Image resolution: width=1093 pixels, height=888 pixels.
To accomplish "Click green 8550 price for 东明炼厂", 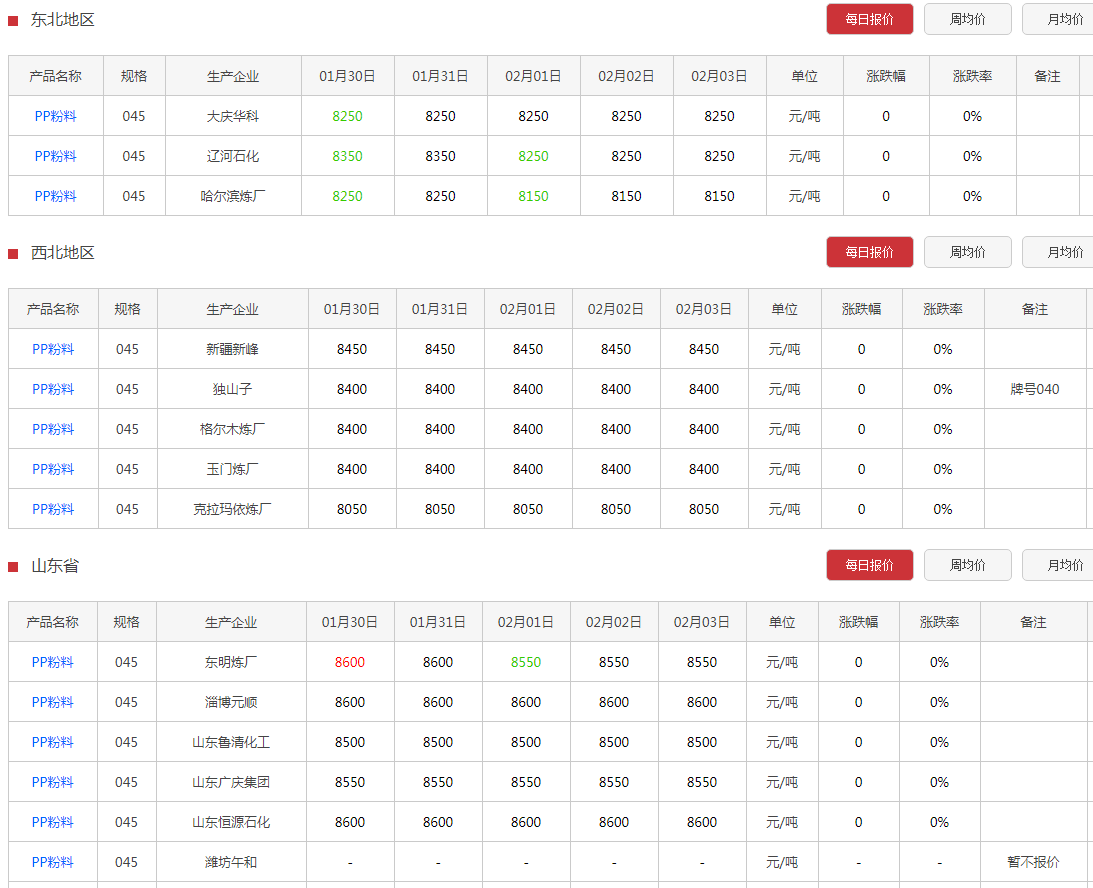I will click(x=526, y=662).
